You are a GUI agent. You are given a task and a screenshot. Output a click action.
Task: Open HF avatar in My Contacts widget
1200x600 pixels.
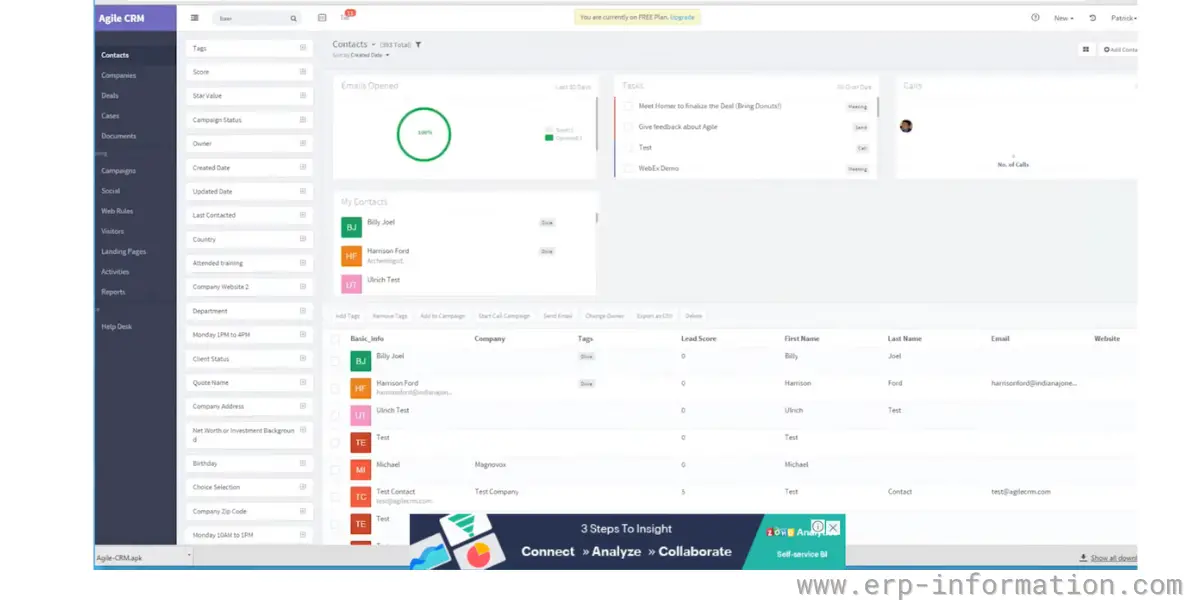tap(351, 256)
